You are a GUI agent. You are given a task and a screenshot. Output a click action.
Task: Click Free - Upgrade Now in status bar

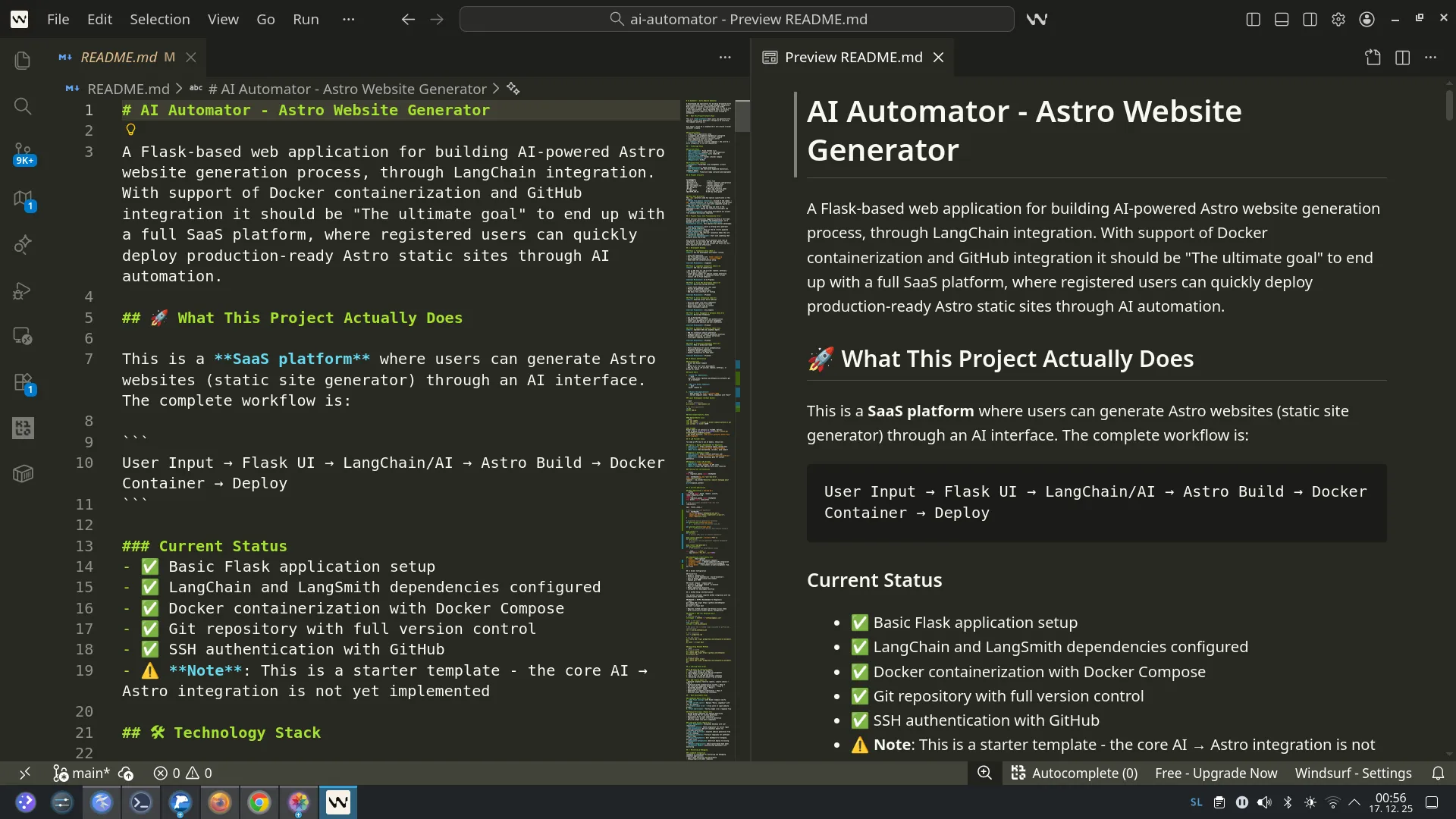(x=1216, y=773)
